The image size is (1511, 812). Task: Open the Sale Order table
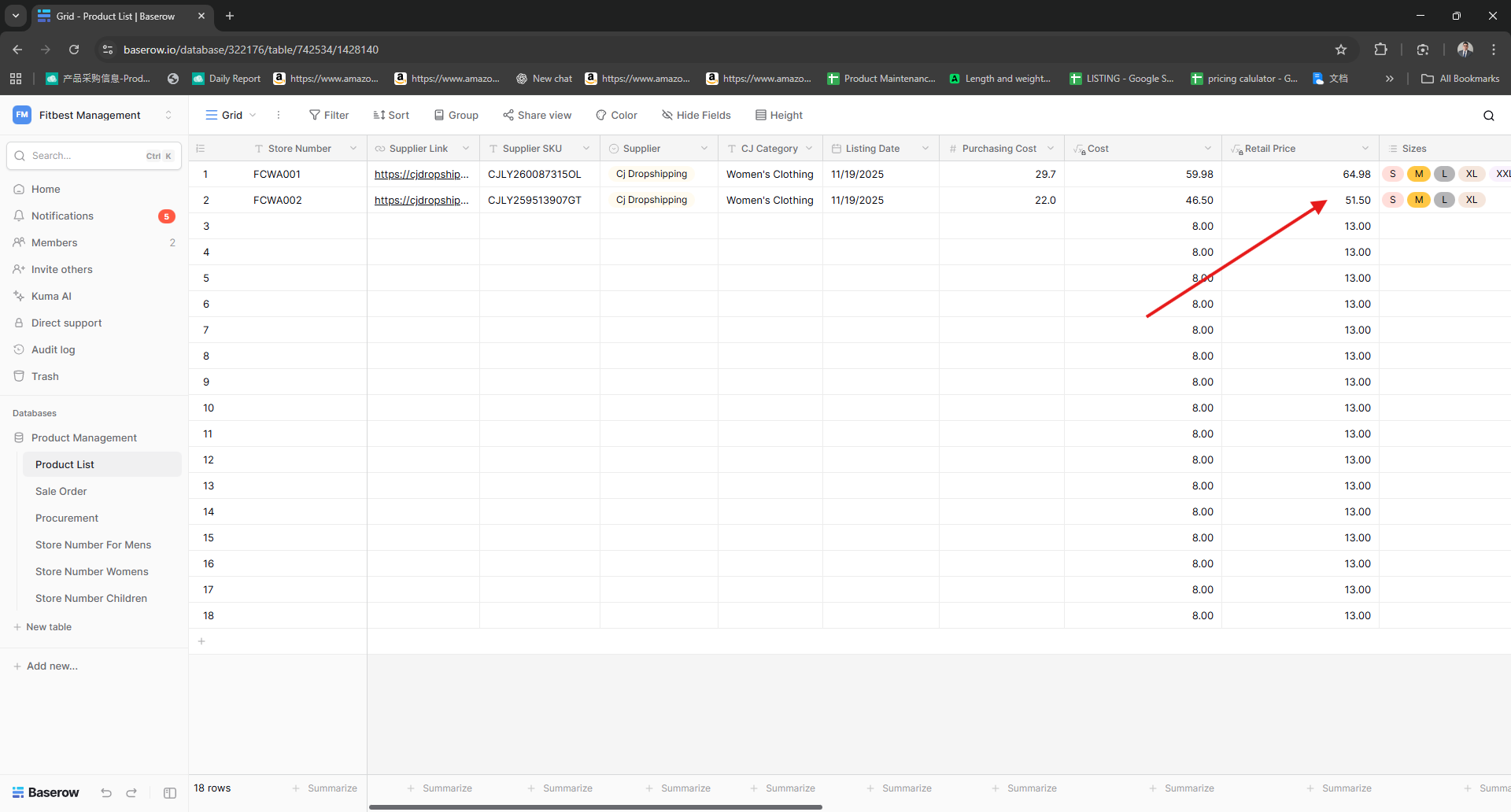(x=61, y=491)
